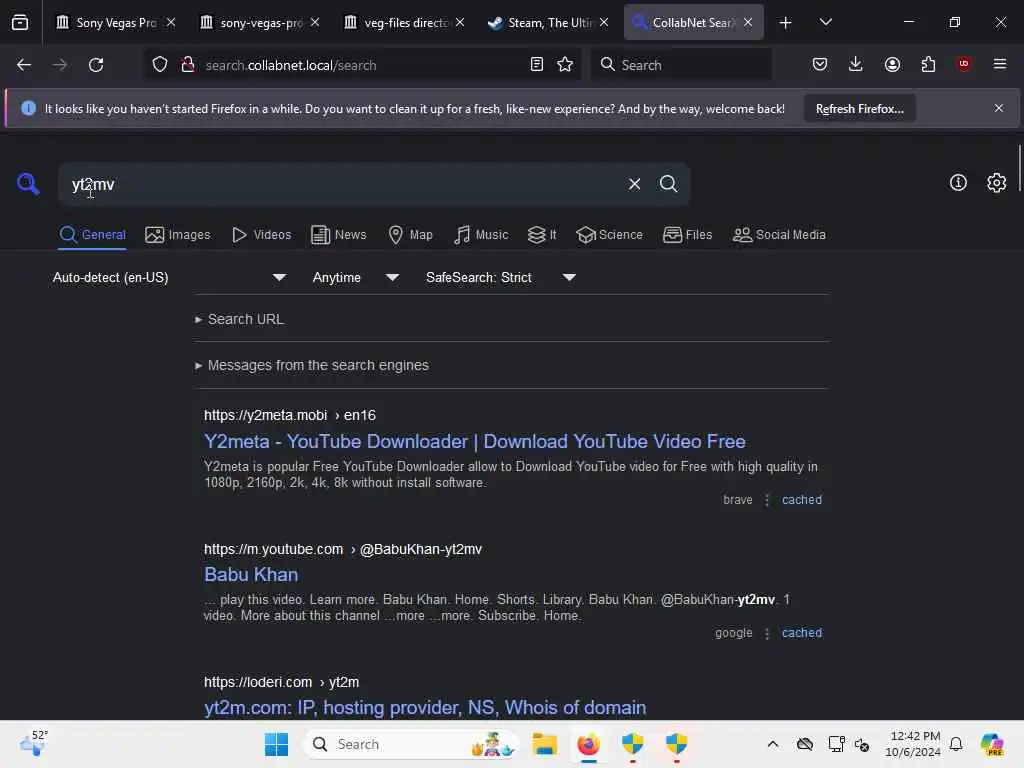Go forward to the next page
Screen dimensions: 1024x768
(x=60, y=65)
